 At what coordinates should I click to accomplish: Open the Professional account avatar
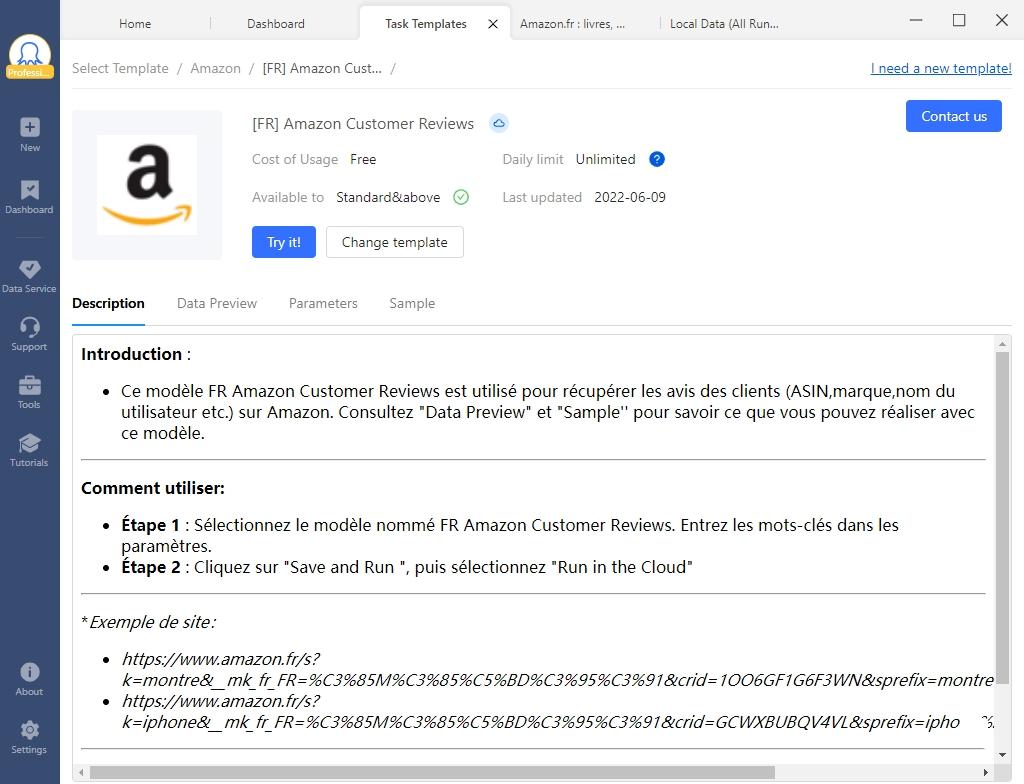(x=29, y=56)
